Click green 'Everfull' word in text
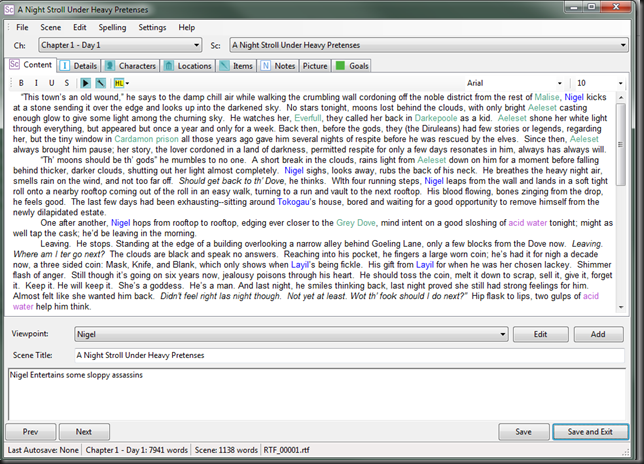The height and width of the screenshot is (464, 644). (308, 118)
